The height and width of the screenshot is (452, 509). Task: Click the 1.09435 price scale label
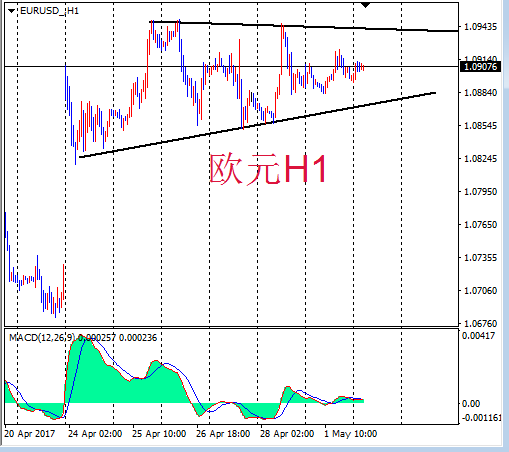[x=480, y=27]
